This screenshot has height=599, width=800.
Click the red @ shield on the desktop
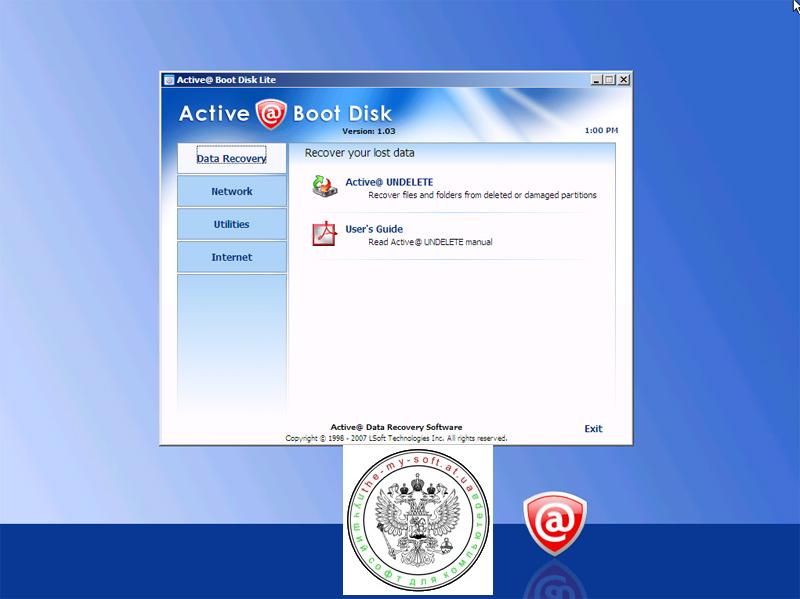[x=555, y=523]
